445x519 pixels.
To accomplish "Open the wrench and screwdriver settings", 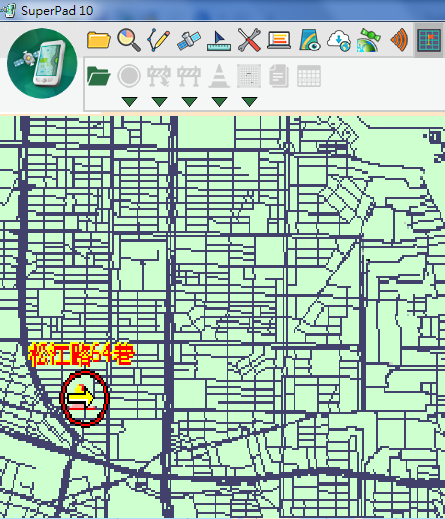I will 249,40.
